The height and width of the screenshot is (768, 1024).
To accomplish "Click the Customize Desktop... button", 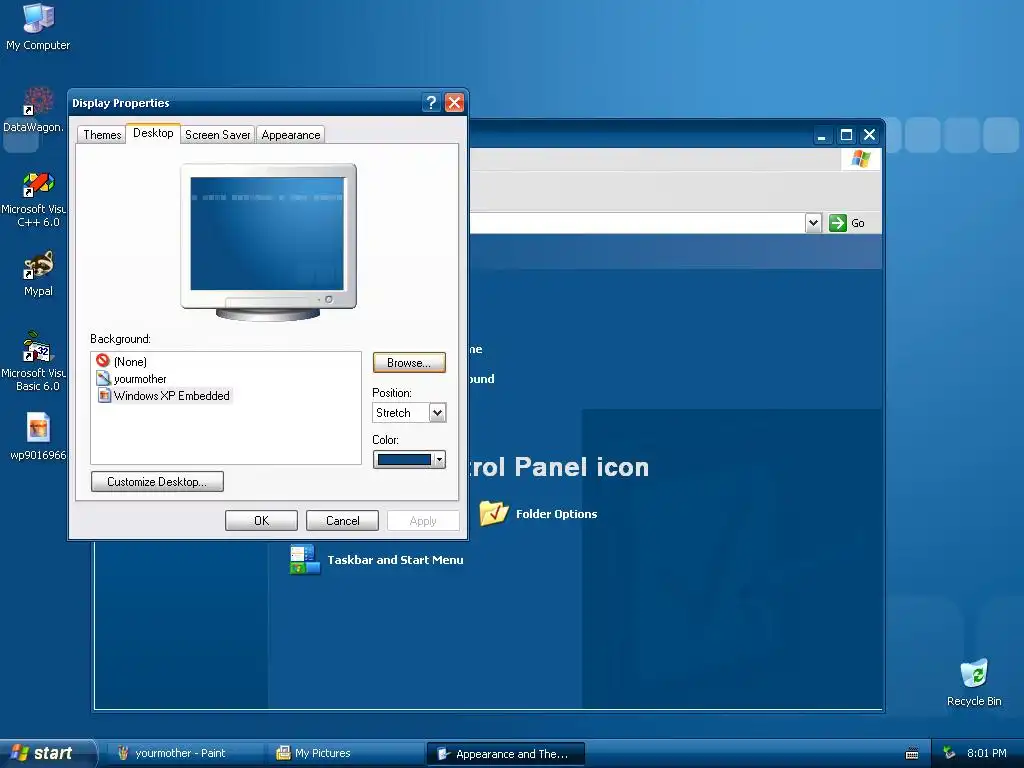I will point(157,481).
